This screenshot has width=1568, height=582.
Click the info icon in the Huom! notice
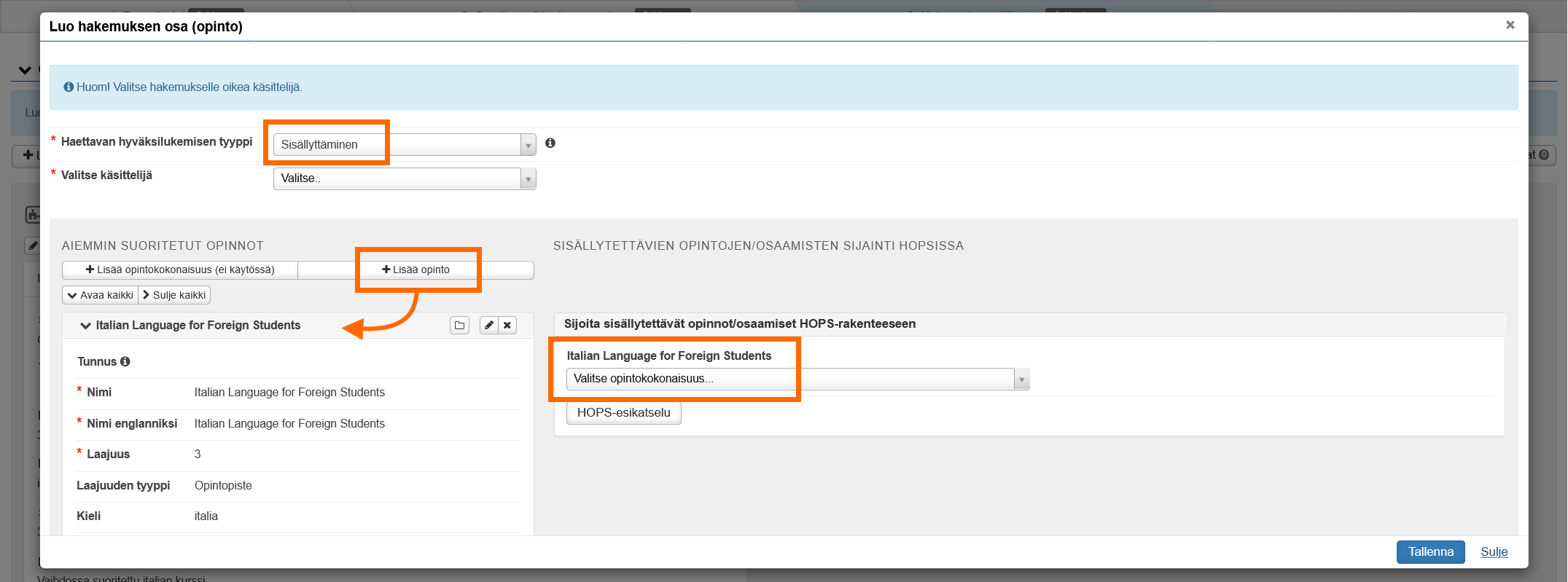point(69,87)
